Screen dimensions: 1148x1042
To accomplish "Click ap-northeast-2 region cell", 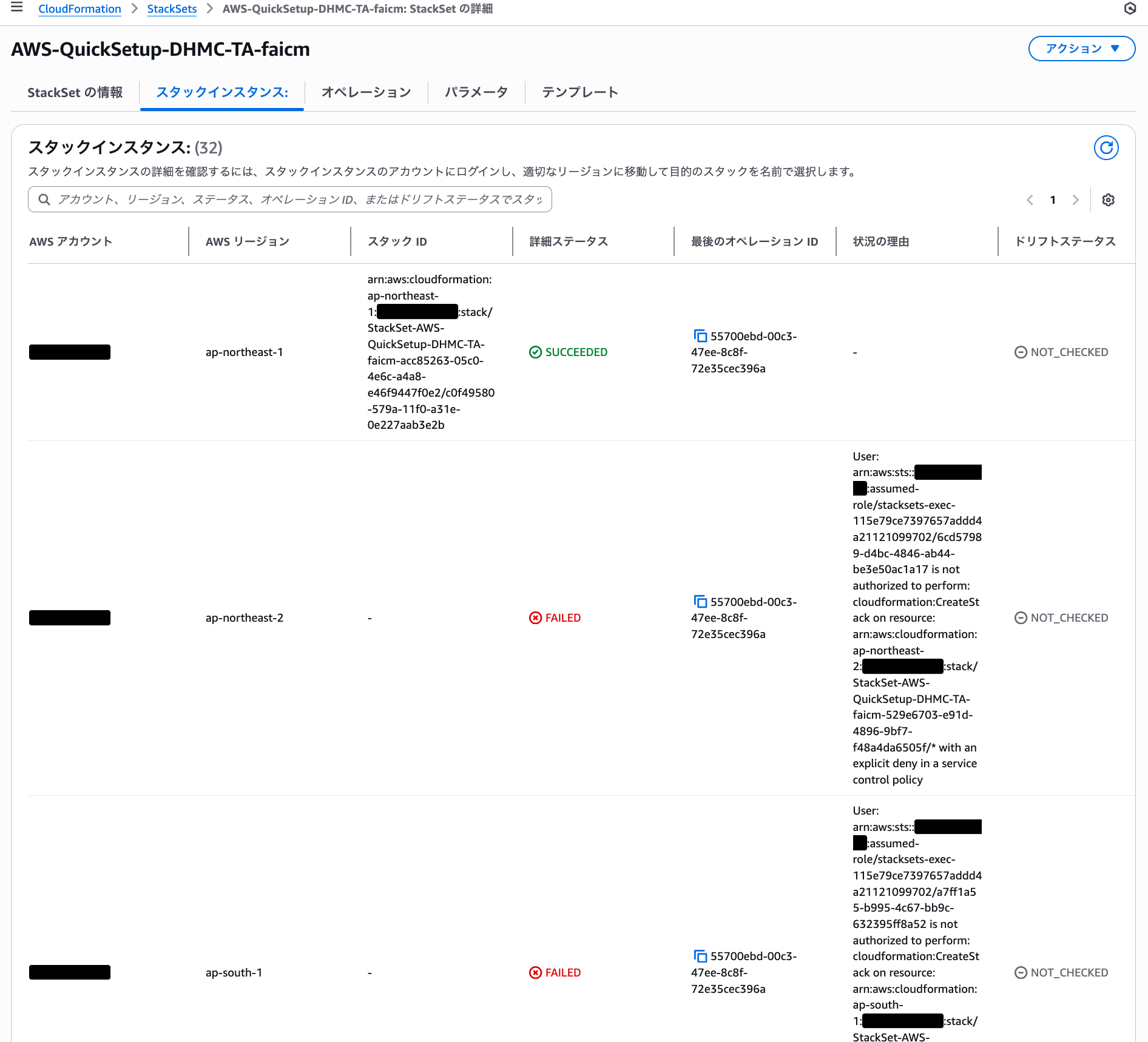I will 245,618.
